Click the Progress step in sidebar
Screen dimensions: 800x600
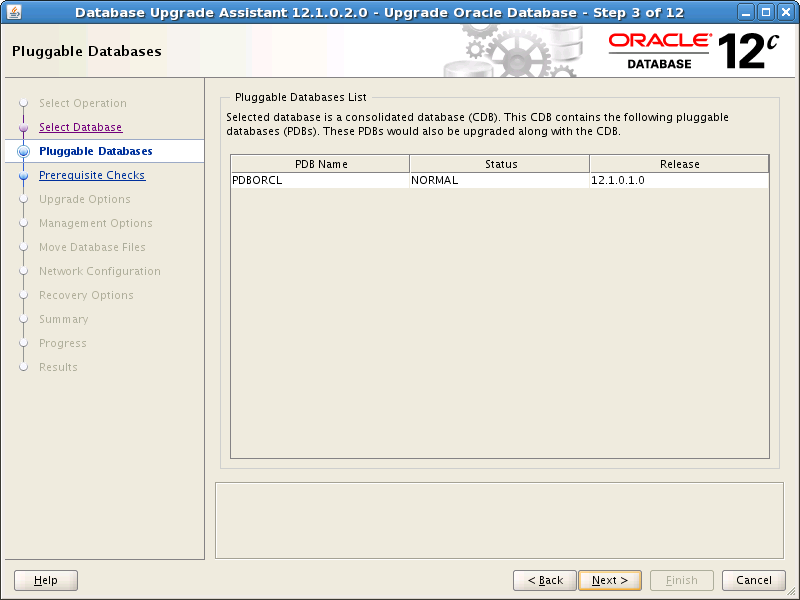(63, 343)
